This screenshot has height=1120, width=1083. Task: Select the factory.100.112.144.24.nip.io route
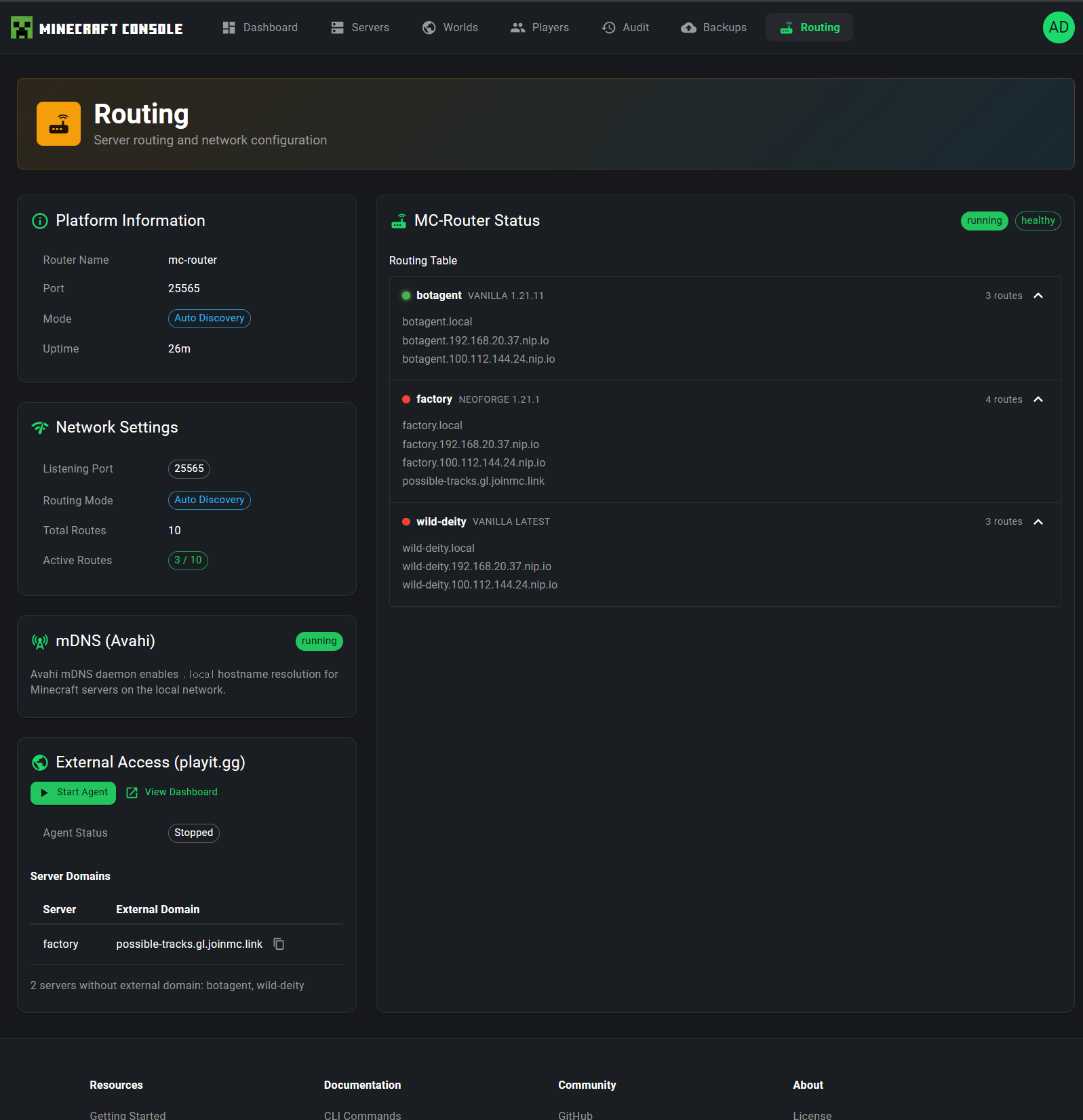pos(473,463)
